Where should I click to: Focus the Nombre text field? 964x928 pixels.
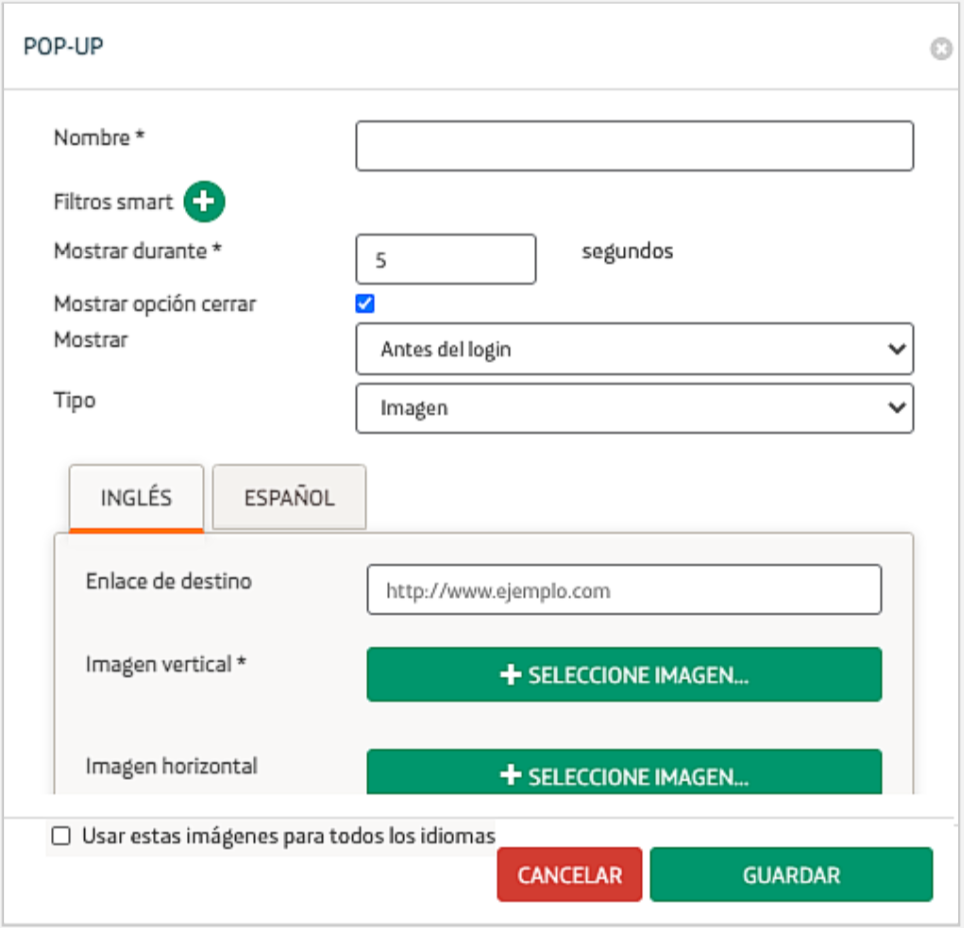click(x=634, y=146)
